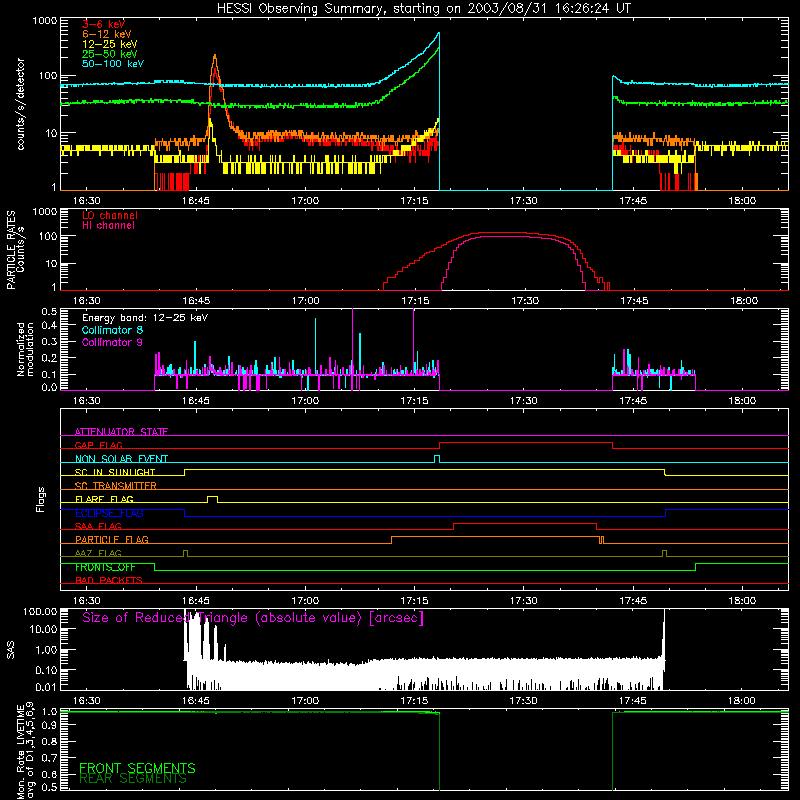The height and width of the screenshot is (800, 800).
Task: Click the 0.5 tick on the modulation y-axis
Action: tap(49, 311)
